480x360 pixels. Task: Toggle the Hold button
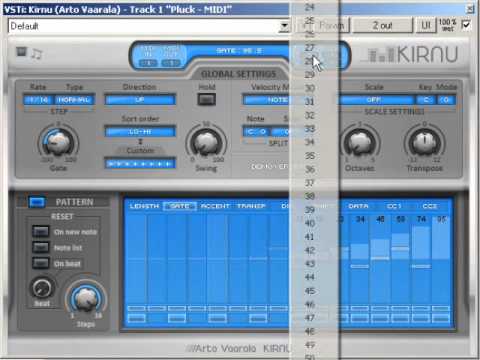point(207,99)
